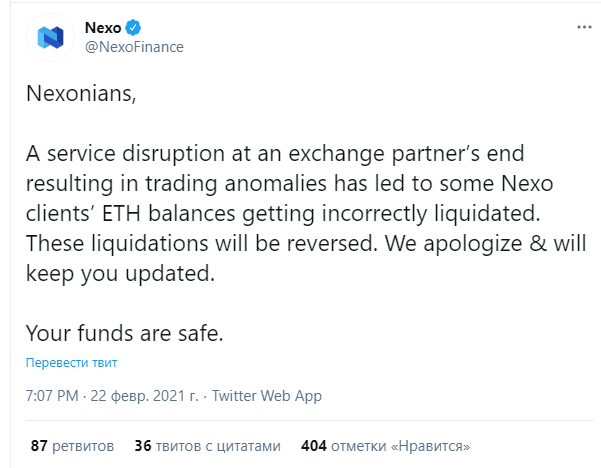Open the 7:07 PM tweet timestamp

pos(52,396)
